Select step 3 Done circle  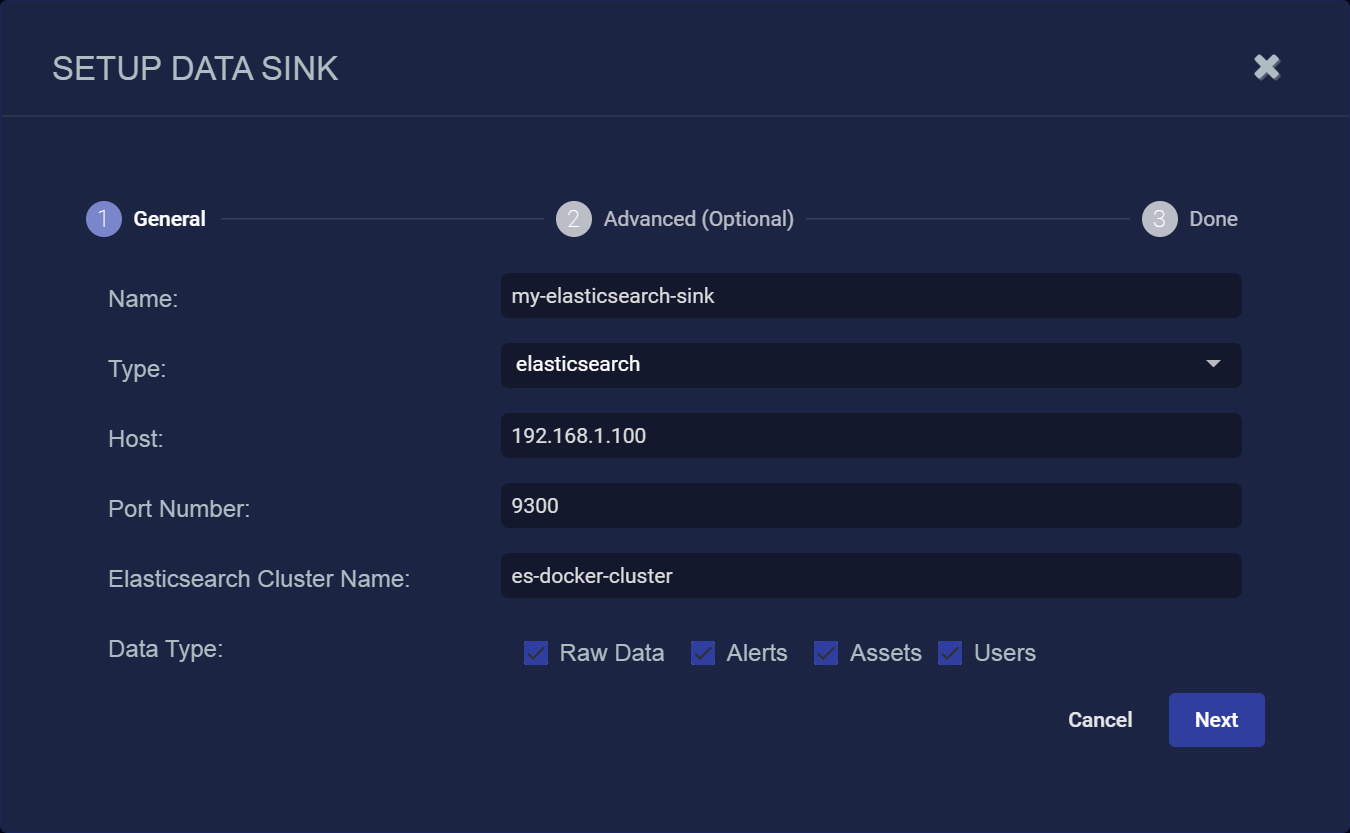point(1159,219)
